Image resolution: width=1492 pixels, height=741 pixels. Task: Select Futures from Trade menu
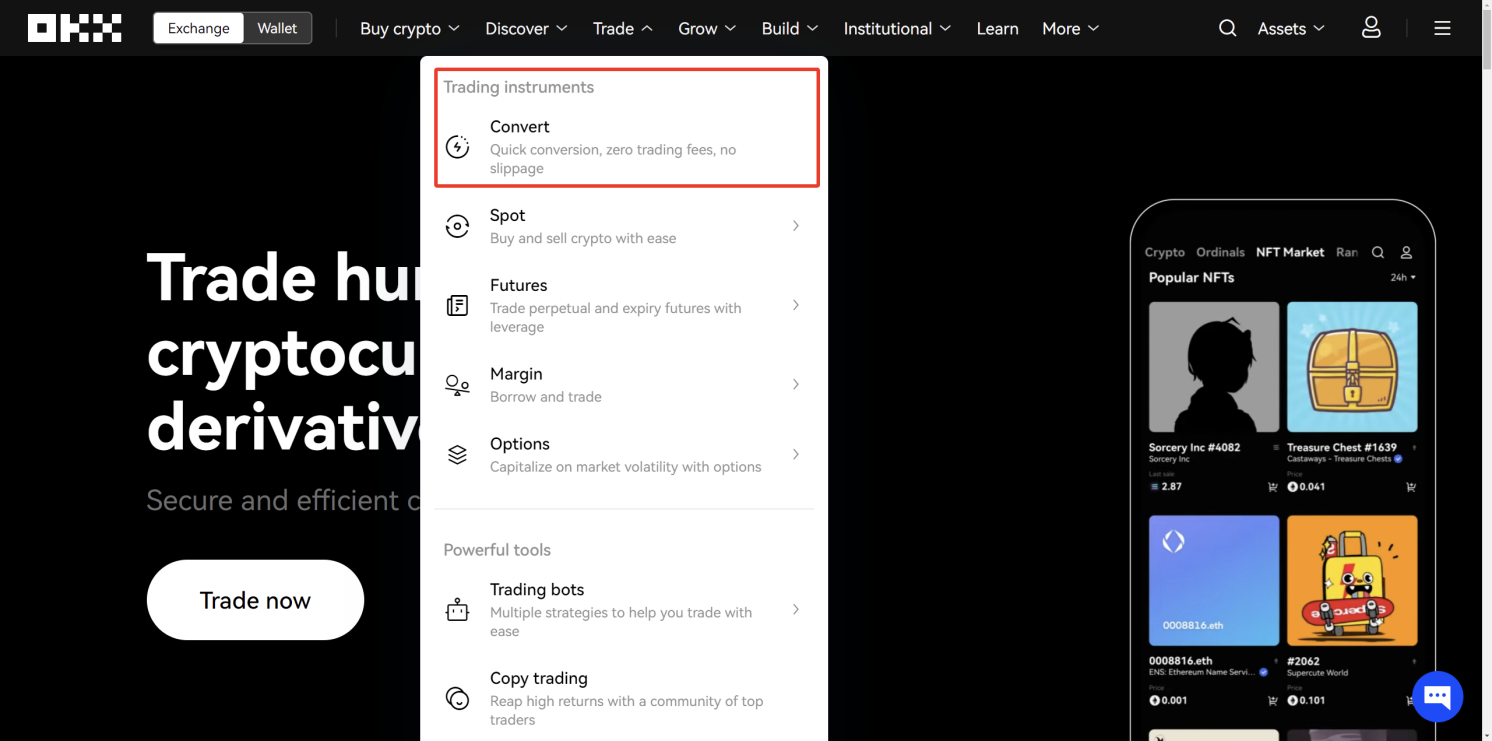click(625, 305)
